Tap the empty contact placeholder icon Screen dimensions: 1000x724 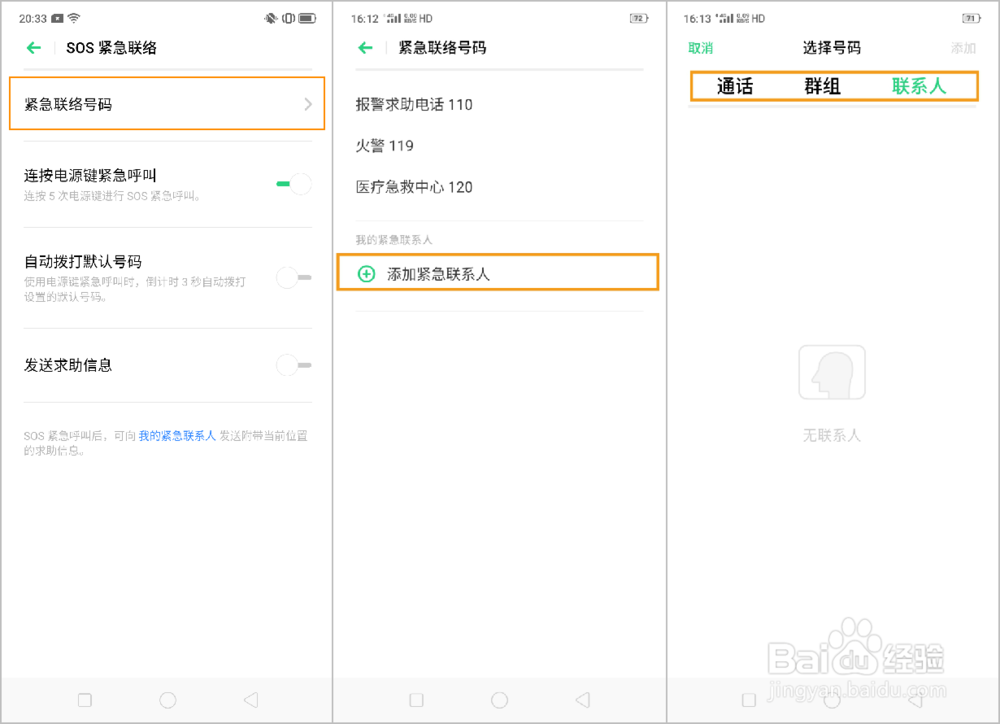(x=832, y=373)
